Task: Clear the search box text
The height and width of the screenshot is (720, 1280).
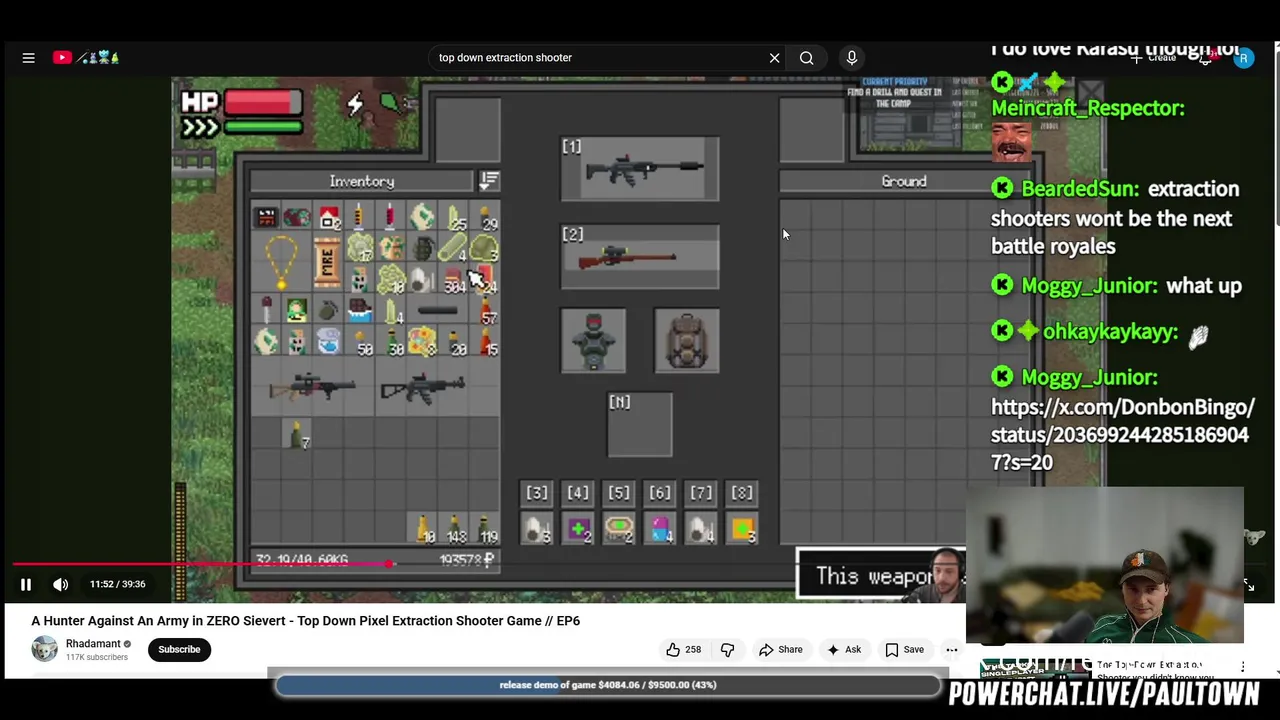Action: pyautogui.click(x=774, y=58)
